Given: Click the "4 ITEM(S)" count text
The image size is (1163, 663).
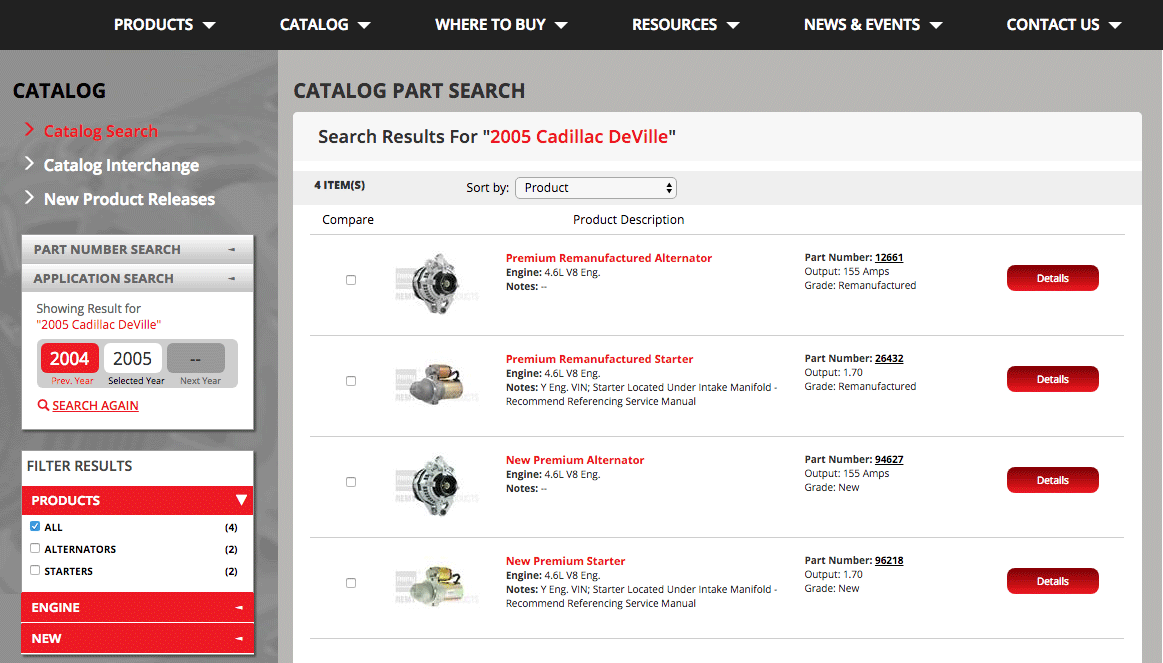Looking at the screenshot, I should coord(340,185).
